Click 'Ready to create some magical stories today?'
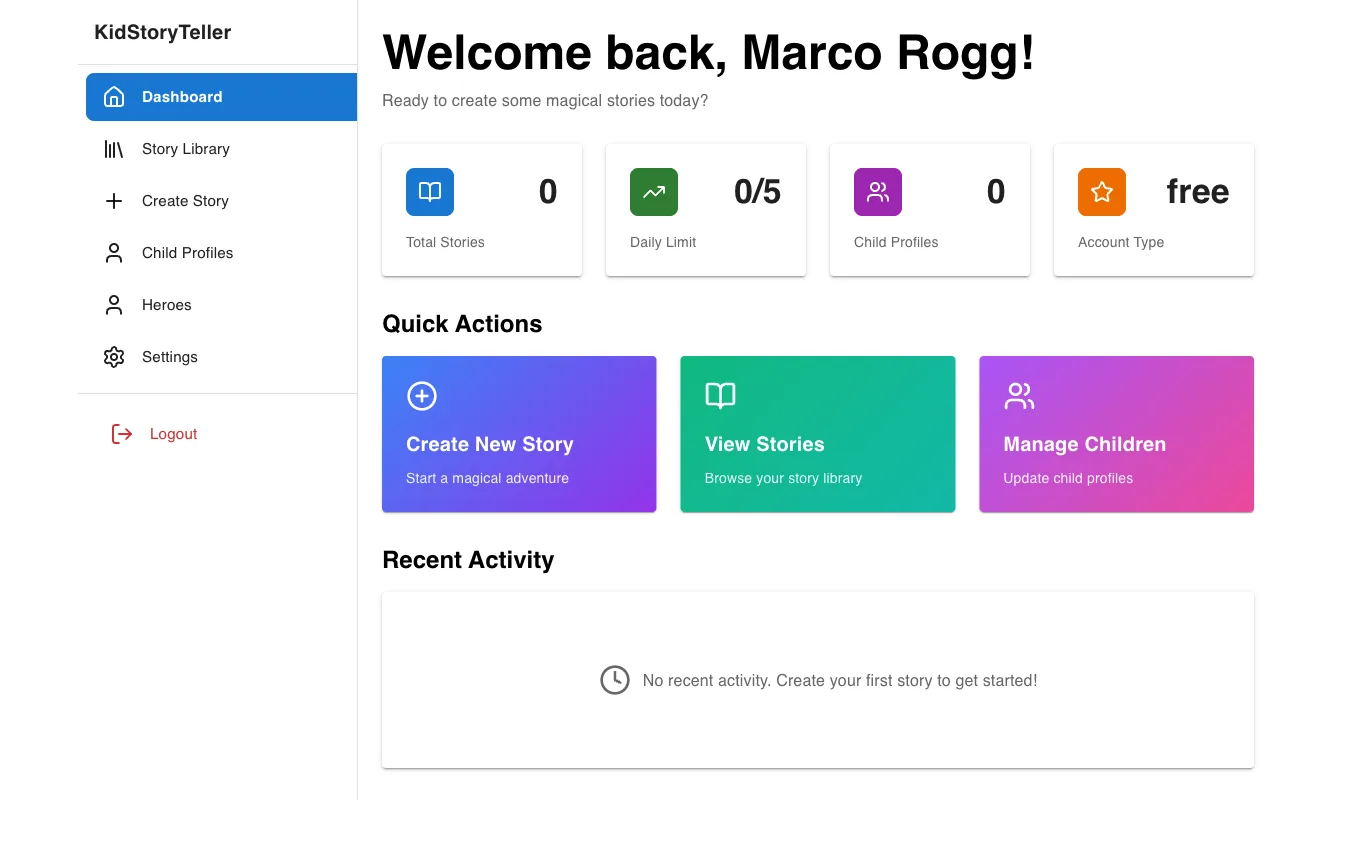 click(x=545, y=101)
